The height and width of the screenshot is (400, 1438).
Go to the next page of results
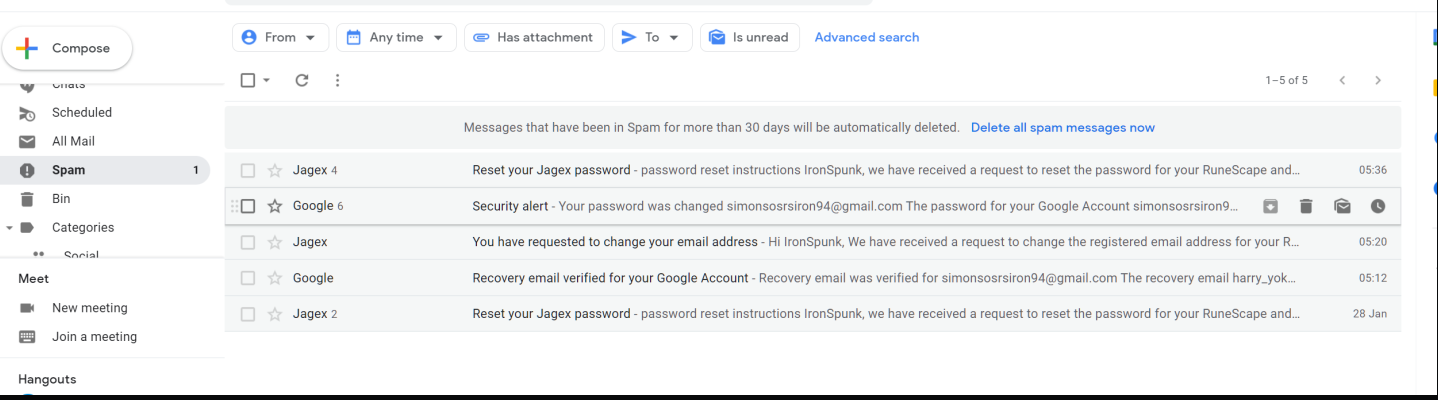(x=1378, y=80)
